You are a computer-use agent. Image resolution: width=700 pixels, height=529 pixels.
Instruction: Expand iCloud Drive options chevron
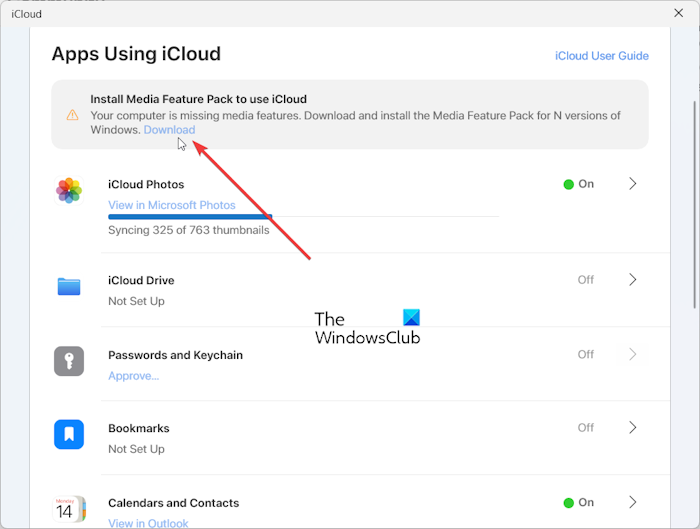click(x=633, y=280)
